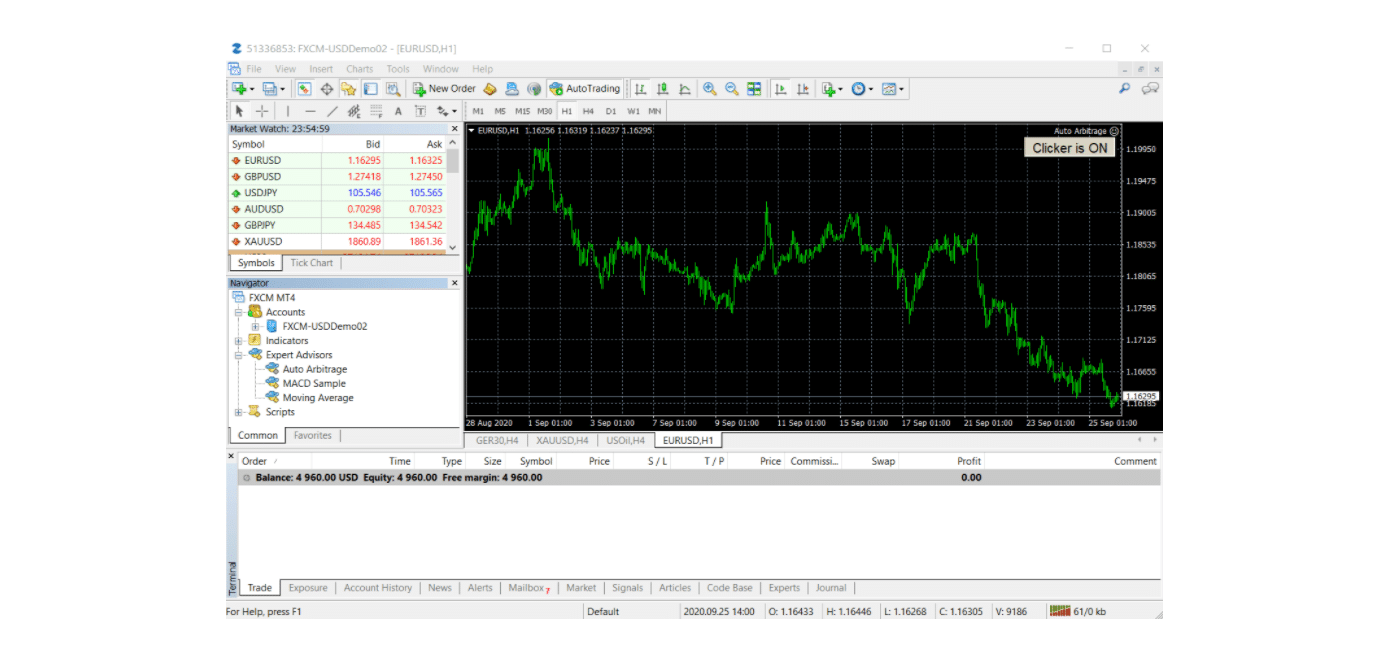Viewport: 1391px width, 649px height.
Task: Close the Market Watch panel
Action: [x=455, y=128]
